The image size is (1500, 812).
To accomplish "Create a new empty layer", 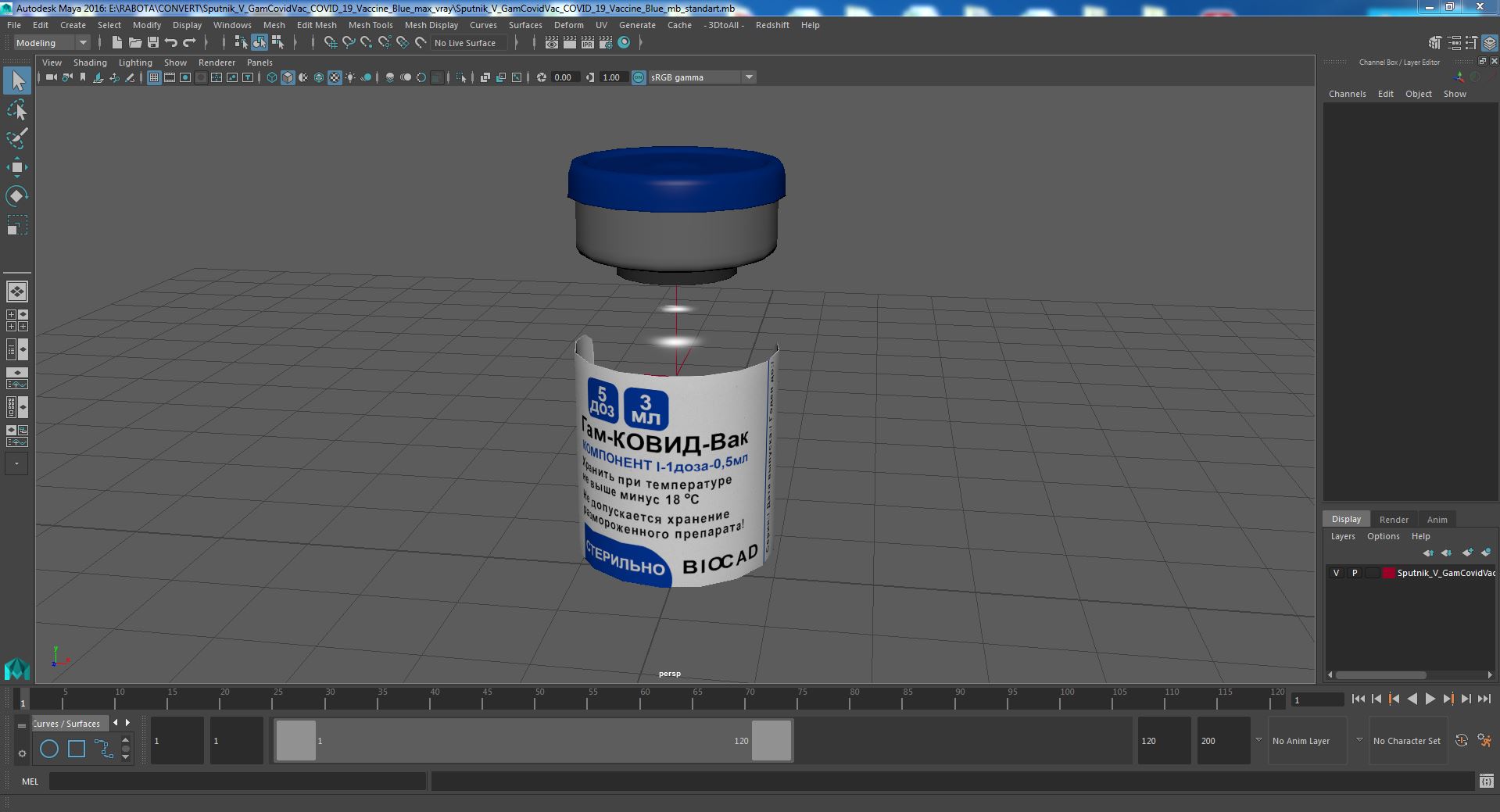I will point(1467,553).
